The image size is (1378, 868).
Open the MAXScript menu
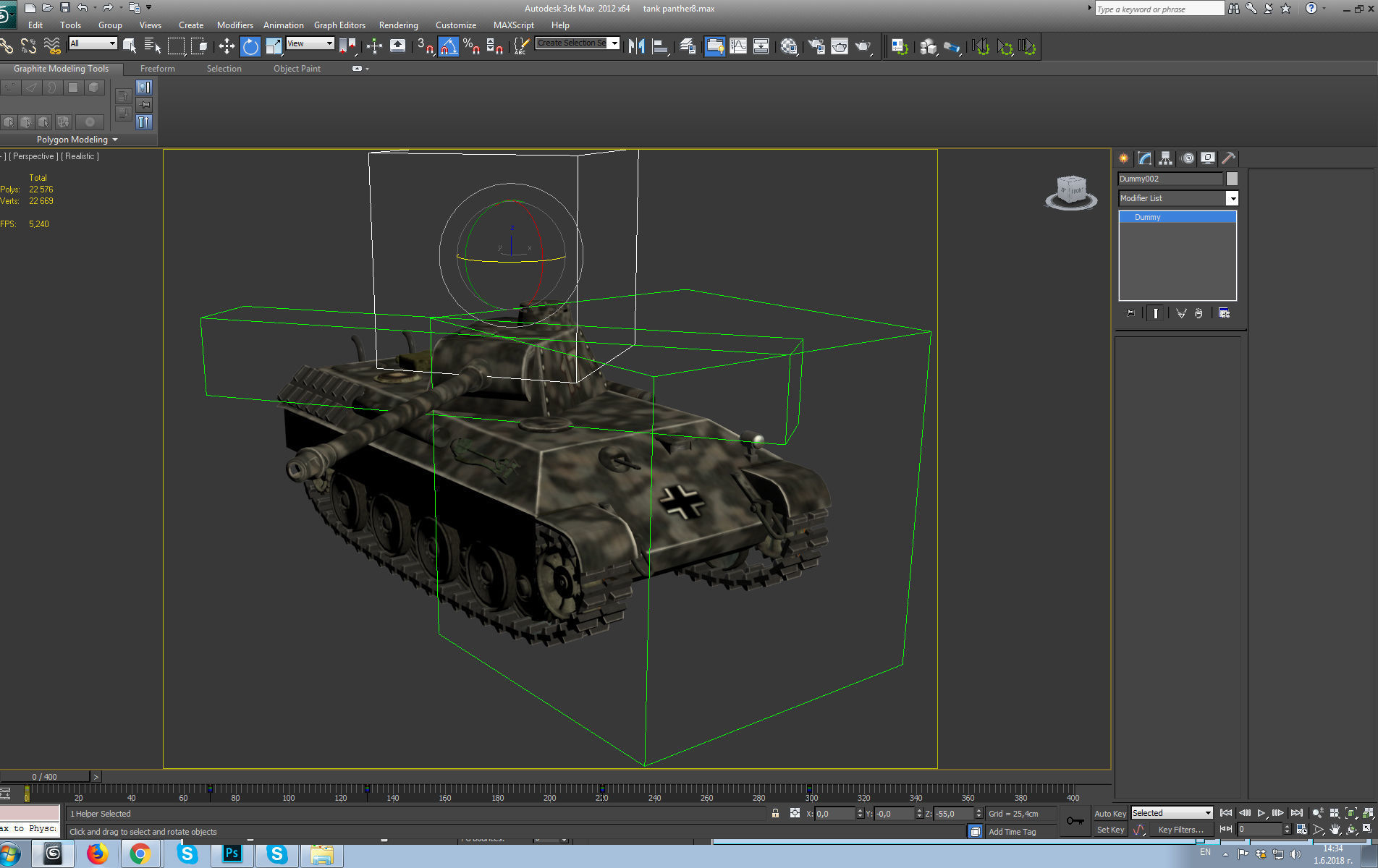coord(514,25)
